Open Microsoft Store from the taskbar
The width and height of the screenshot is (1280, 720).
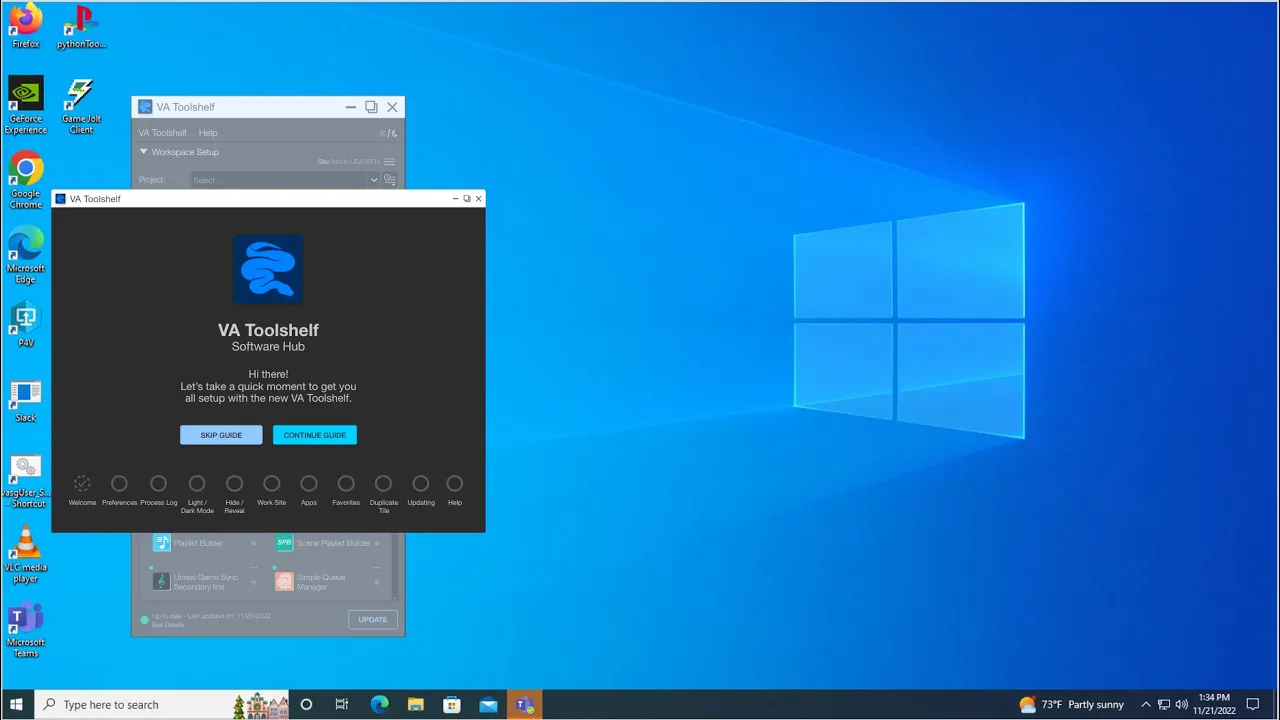[x=452, y=704]
